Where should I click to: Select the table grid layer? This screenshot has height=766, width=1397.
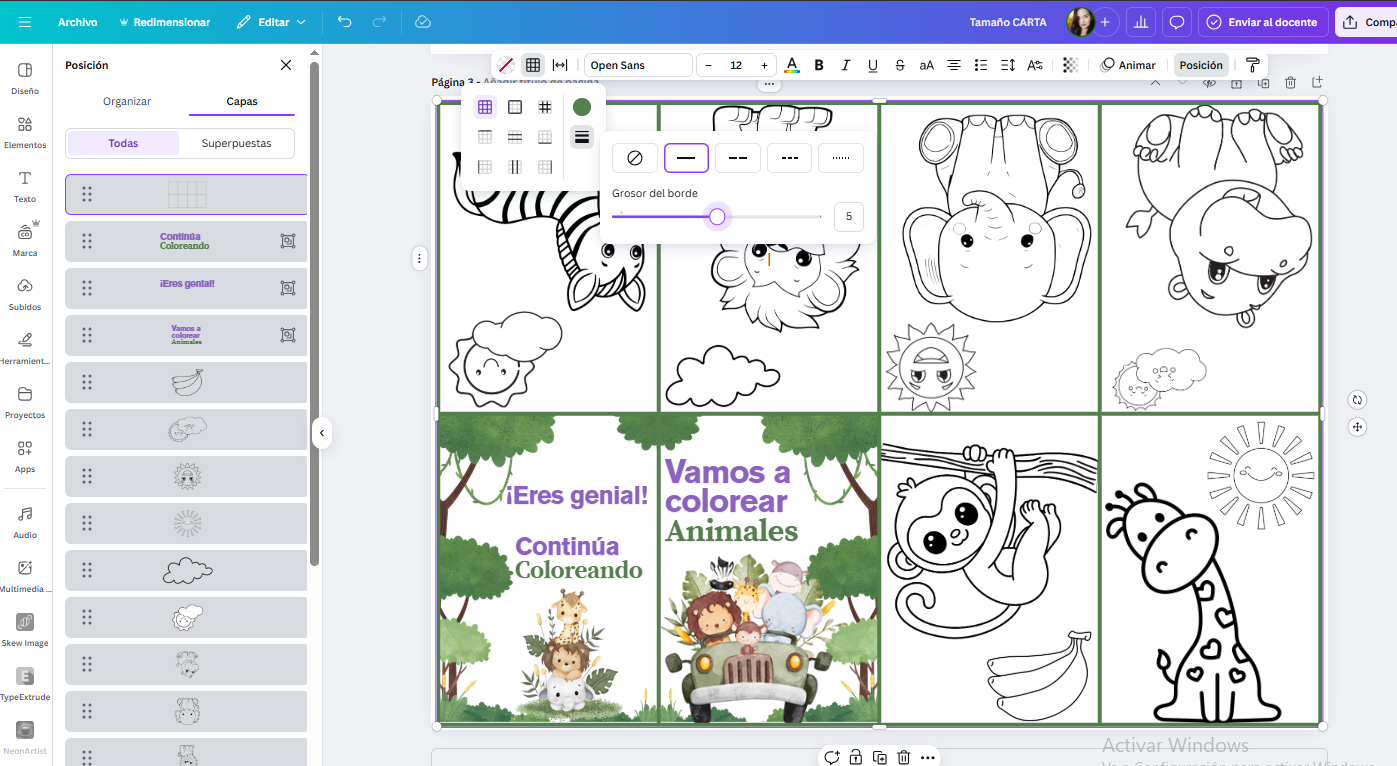tap(186, 194)
